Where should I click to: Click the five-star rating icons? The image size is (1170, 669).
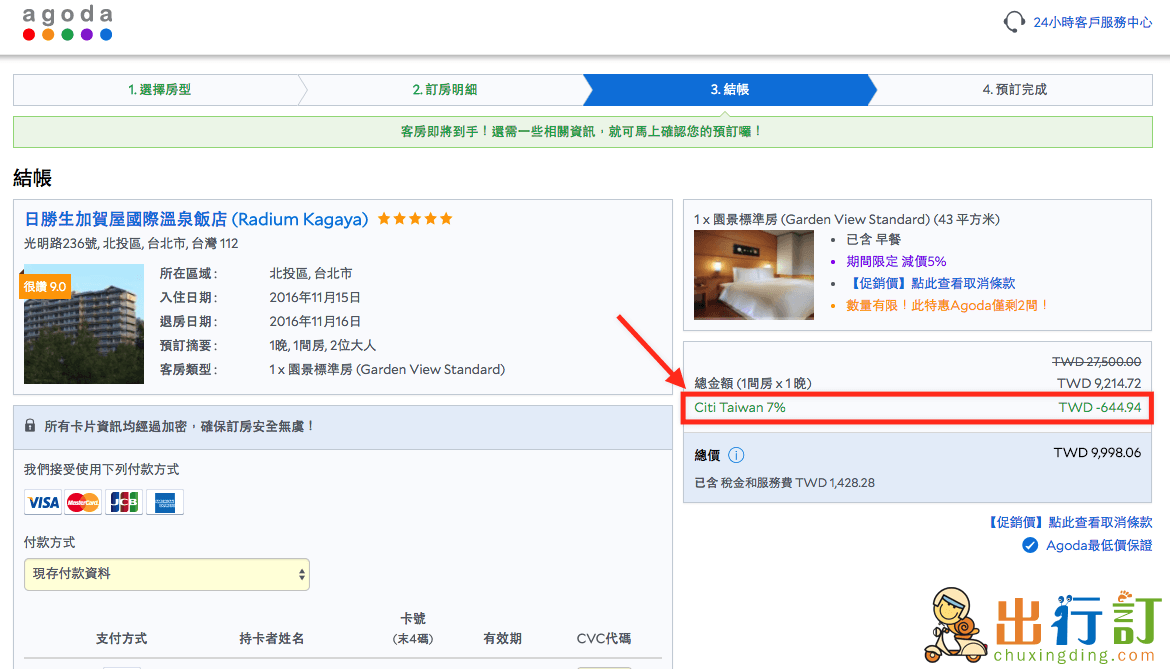point(415,219)
